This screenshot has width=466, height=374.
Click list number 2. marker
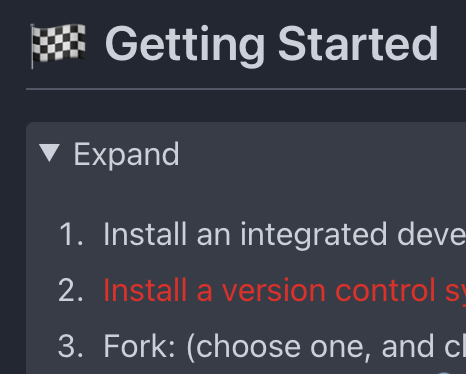click(x=71, y=291)
